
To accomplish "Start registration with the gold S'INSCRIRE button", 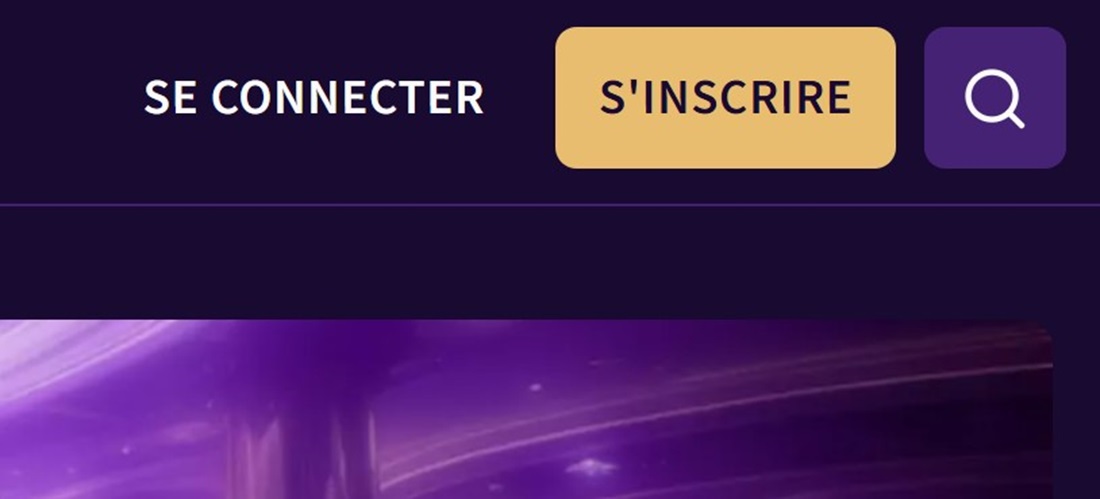I will pos(725,98).
